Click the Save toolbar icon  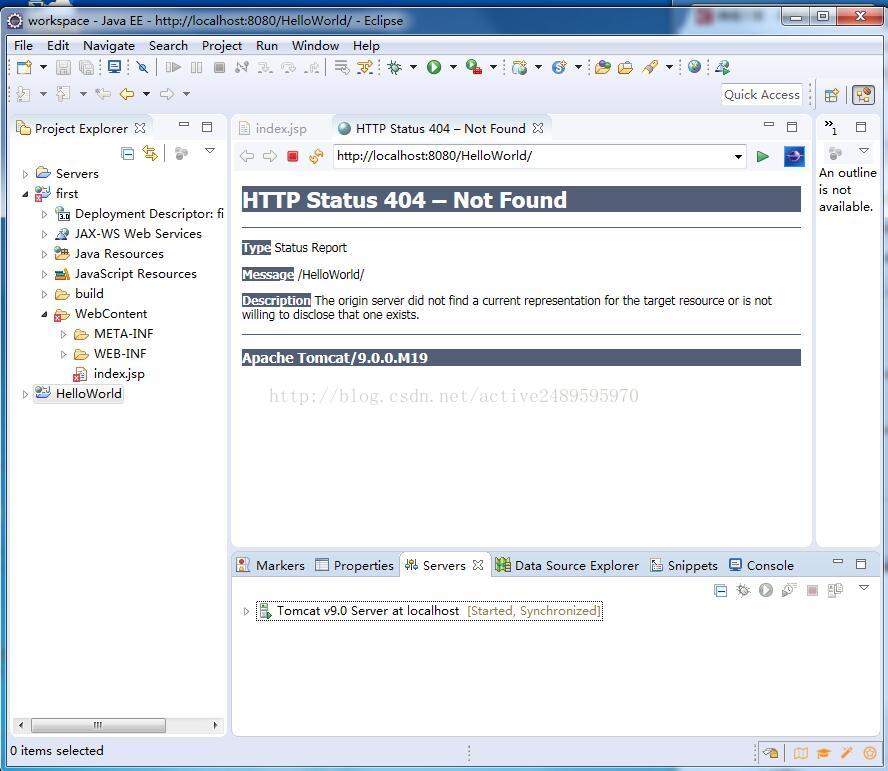(63, 67)
